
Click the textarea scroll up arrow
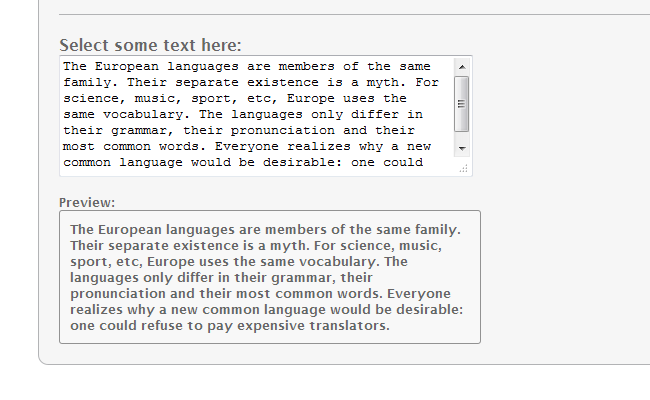461,66
